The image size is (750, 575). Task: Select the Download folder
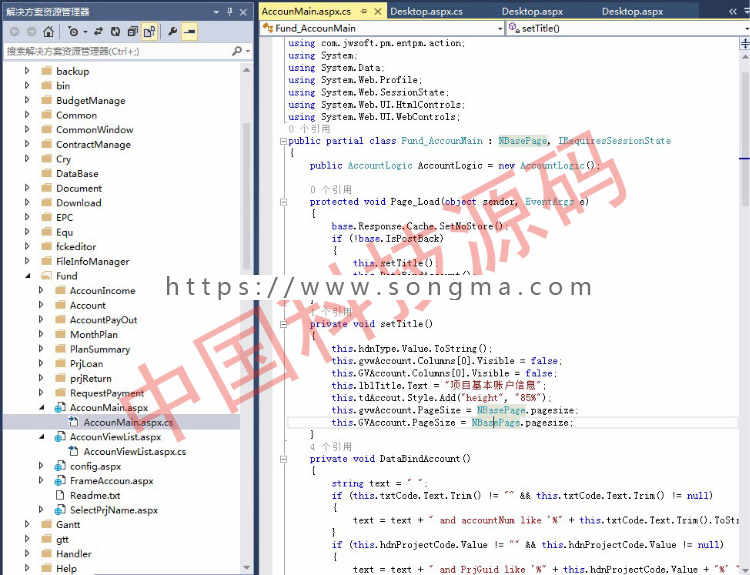pyautogui.click(x=78, y=203)
